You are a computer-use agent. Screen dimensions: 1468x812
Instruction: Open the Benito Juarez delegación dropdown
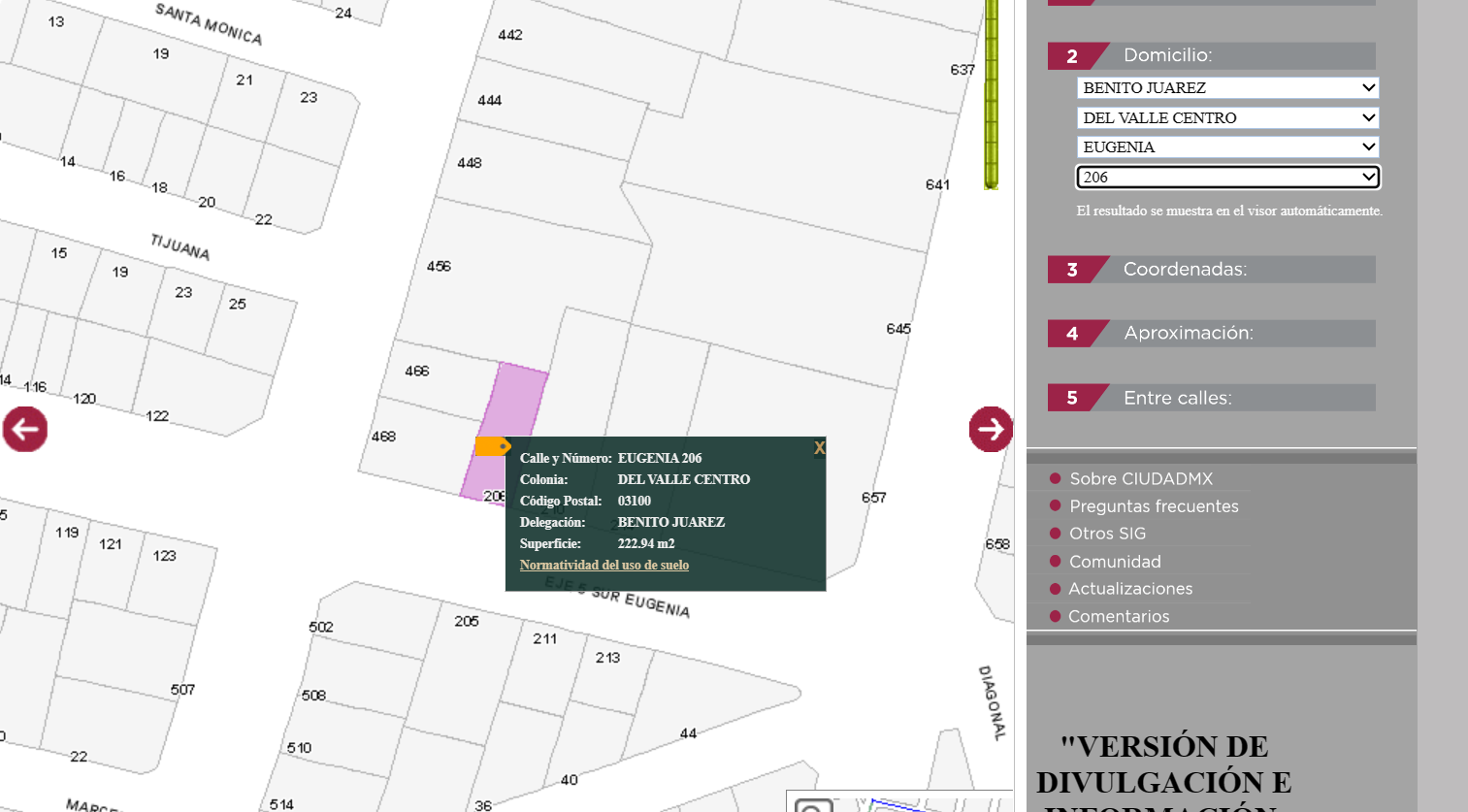tap(1227, 87)
